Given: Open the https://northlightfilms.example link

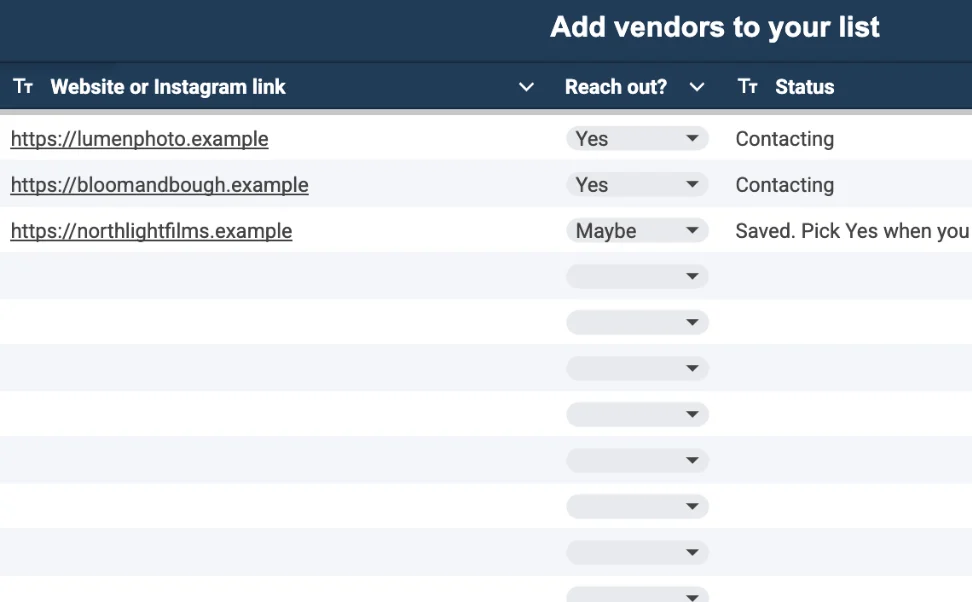Looking at the screenshot, I should tap(151, 231).
